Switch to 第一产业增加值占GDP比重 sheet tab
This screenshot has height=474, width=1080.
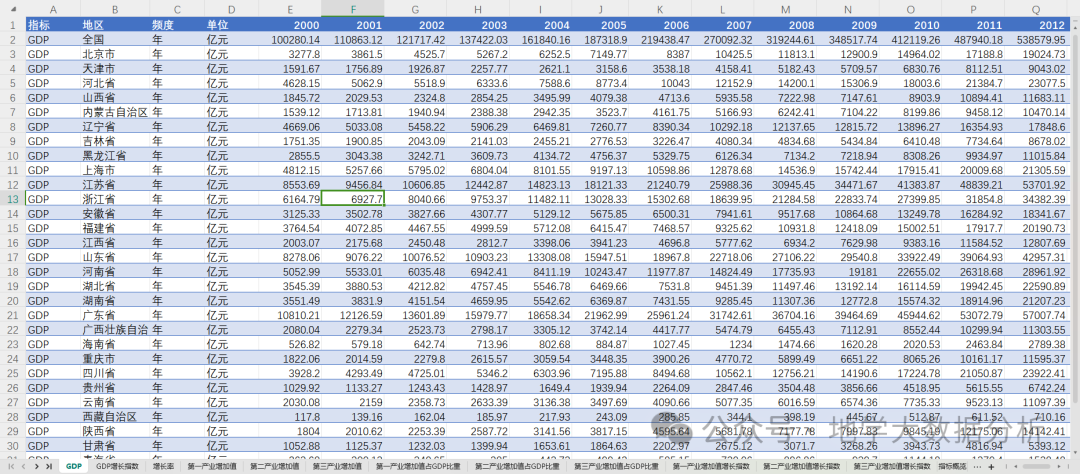point(417,466)
